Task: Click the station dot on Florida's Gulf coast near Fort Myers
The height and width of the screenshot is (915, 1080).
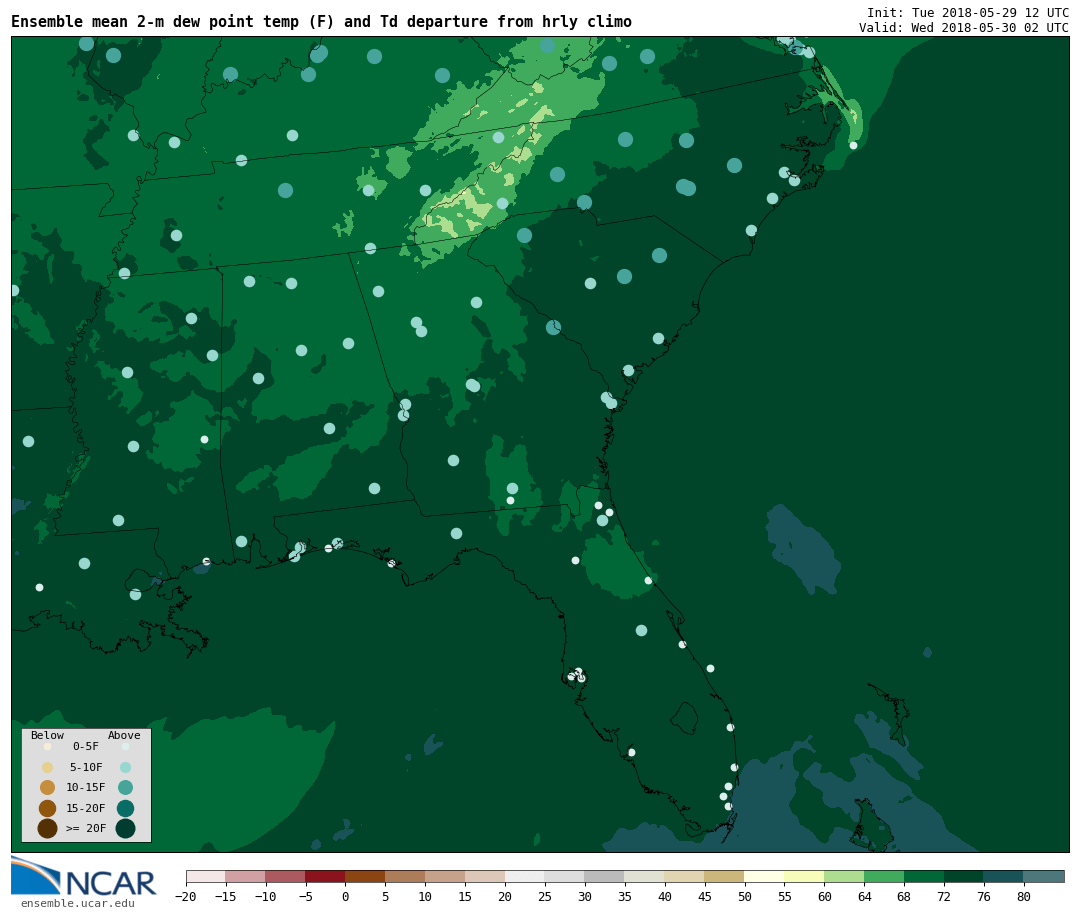Action: (x=632, y=752)
